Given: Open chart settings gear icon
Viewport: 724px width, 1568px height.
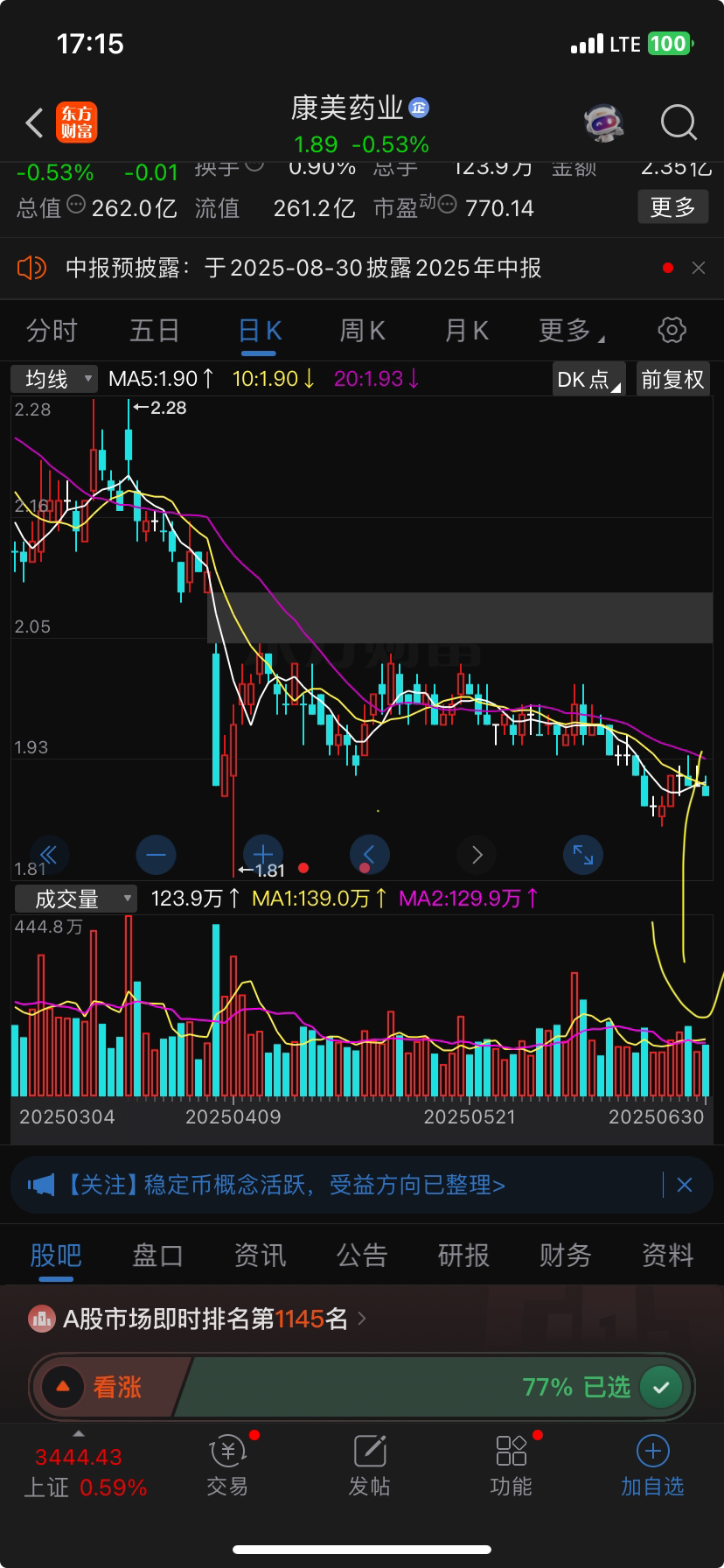Looking at the screenshot, I should coord(672,330).
